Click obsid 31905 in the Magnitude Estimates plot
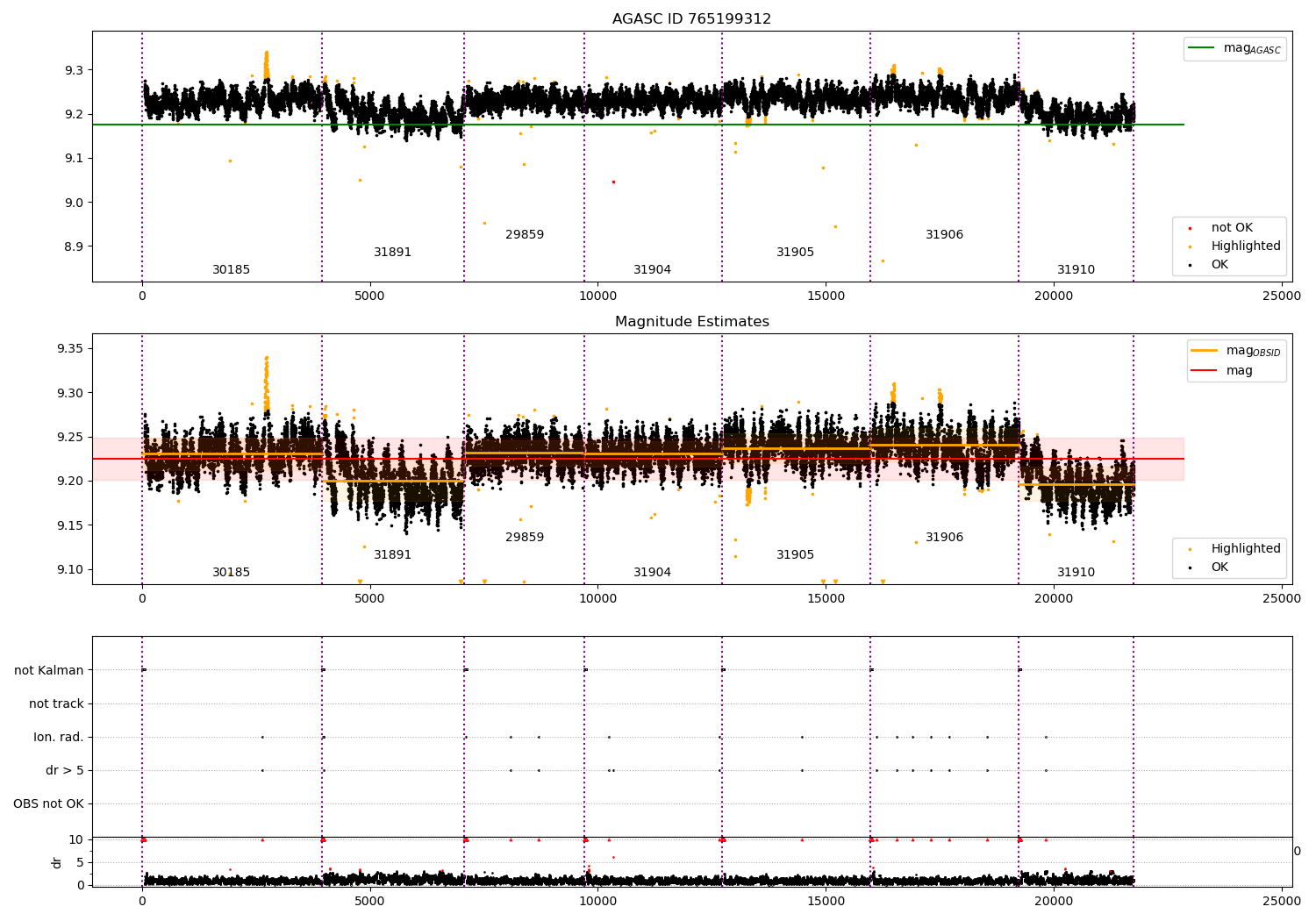The height and width of the screenshot is (921, 1316). [795, 555]
